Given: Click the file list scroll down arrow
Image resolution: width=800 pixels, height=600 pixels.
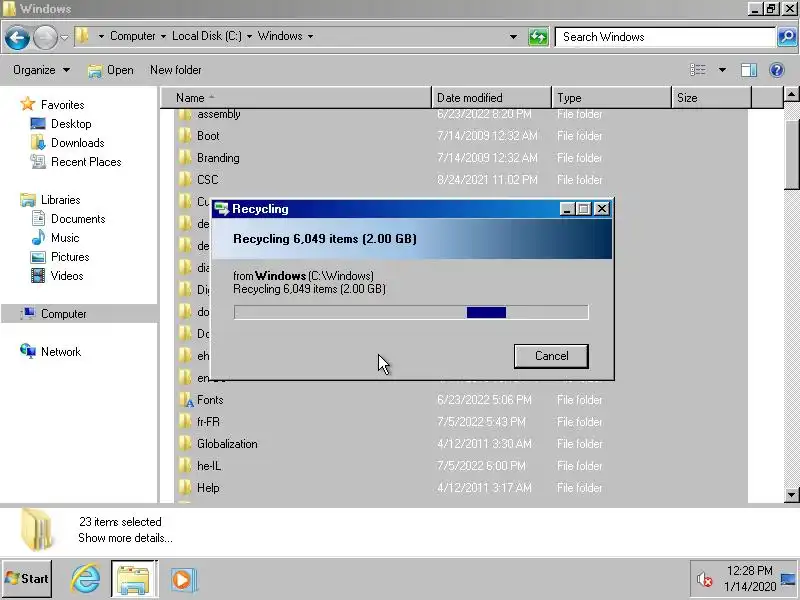Looking at the screenshot, I should pyautogui.click(x=791, y=494).
